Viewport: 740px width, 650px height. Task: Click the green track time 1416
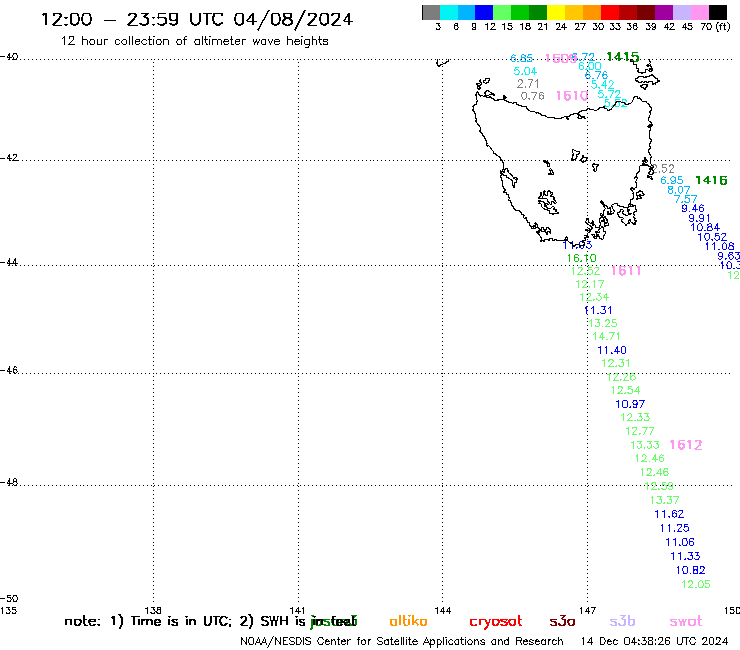(711, 180)
